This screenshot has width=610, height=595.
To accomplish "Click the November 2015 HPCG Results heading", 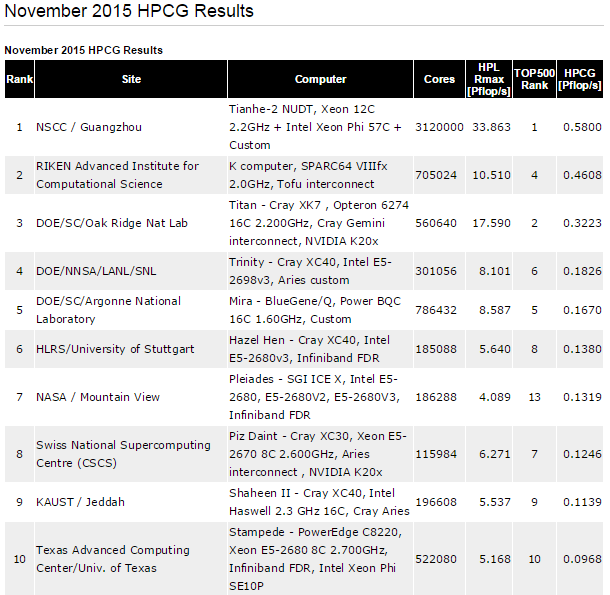I will click(x=129, y=11).
